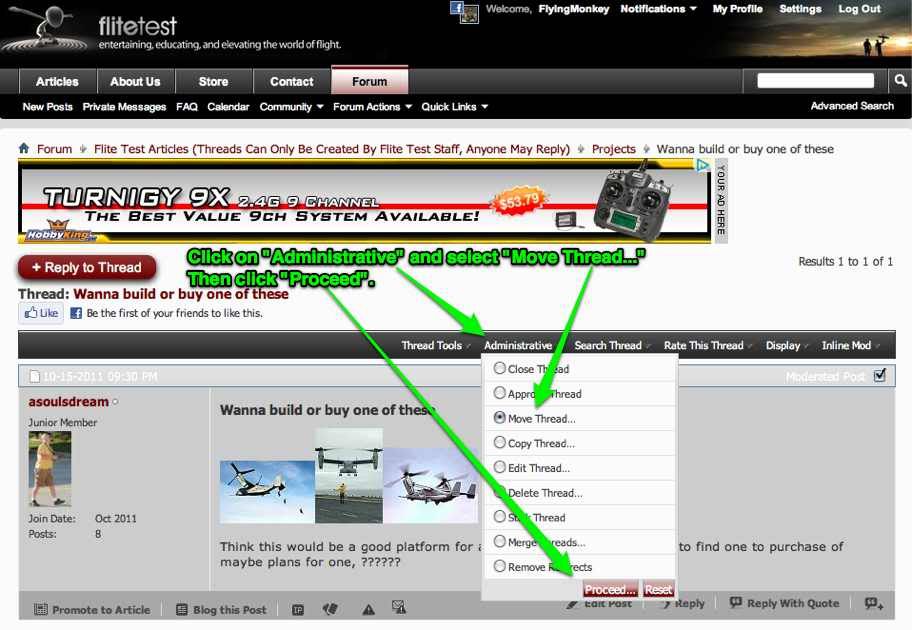The height and width of the screenshot is (630, 912).
Task: Tick the Moderated Post checkbox
Action: (880, 375)
